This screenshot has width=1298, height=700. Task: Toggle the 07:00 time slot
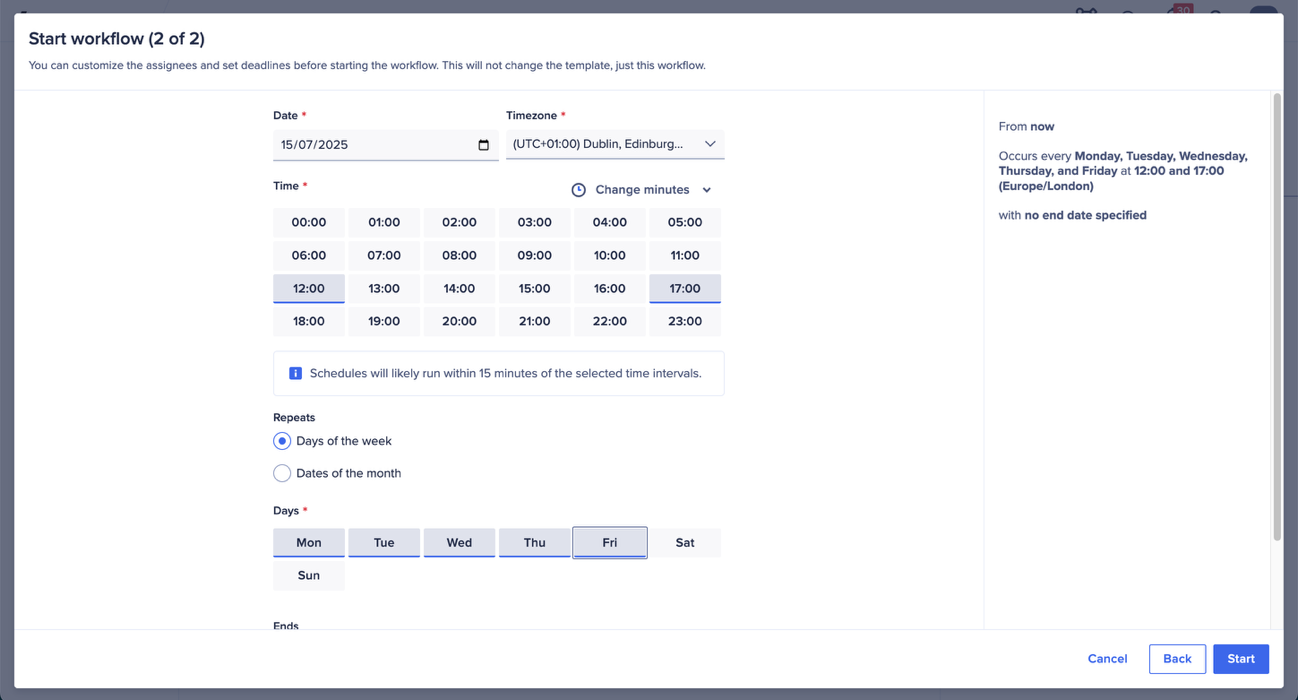(x=384, y=255)
